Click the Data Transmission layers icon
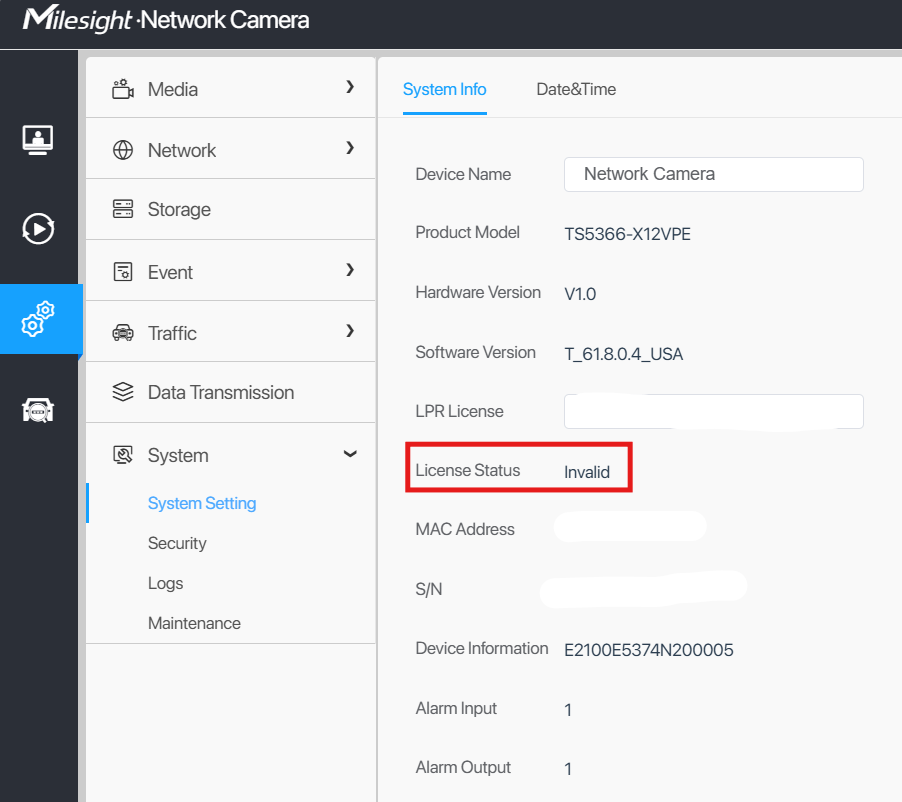 point(123,392)
